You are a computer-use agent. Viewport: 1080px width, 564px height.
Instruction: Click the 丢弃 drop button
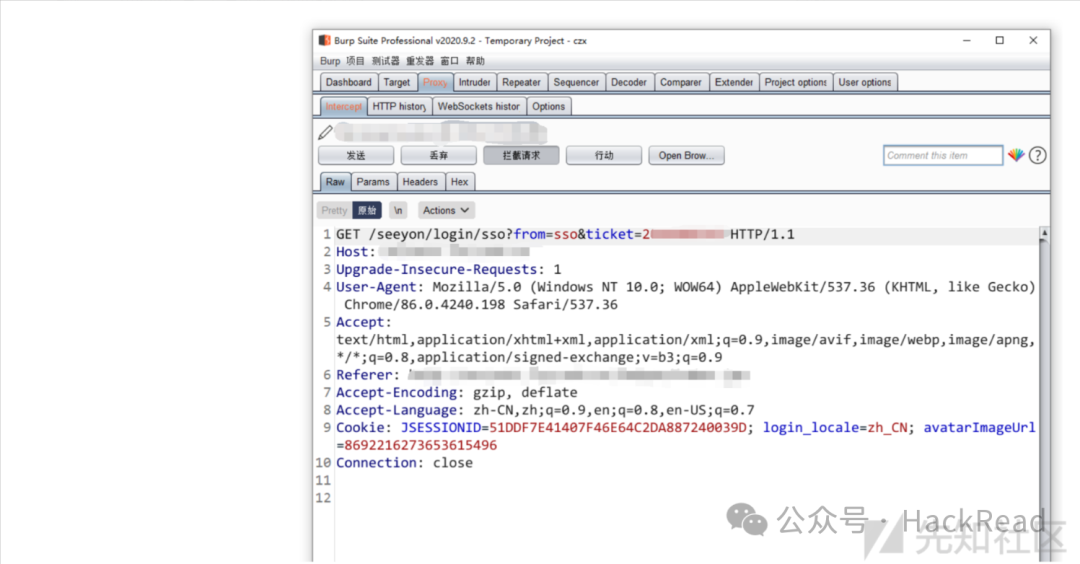[439, 156]
